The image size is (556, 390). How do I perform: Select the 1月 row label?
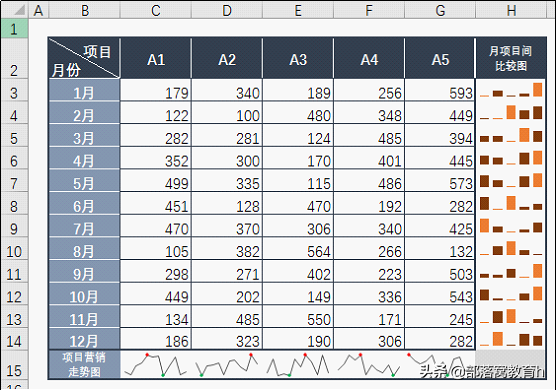tap(84, 90)
